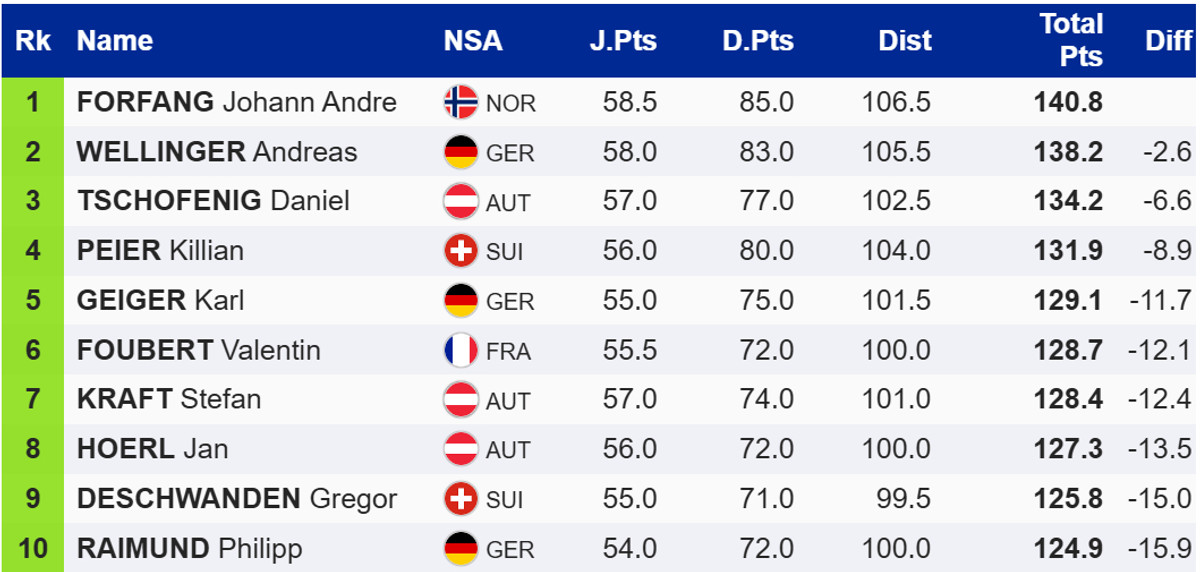Click the J.Pts column header
1200x572 pixels.
(x=623, y=41)
